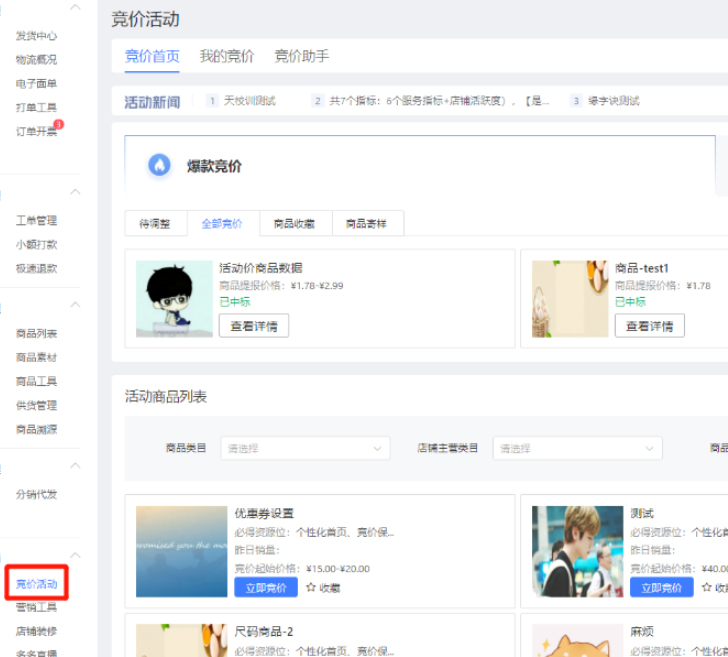Click the 活动商品列表 section heading
This screenshot has width=728, height=657.
tap(166, 397)
